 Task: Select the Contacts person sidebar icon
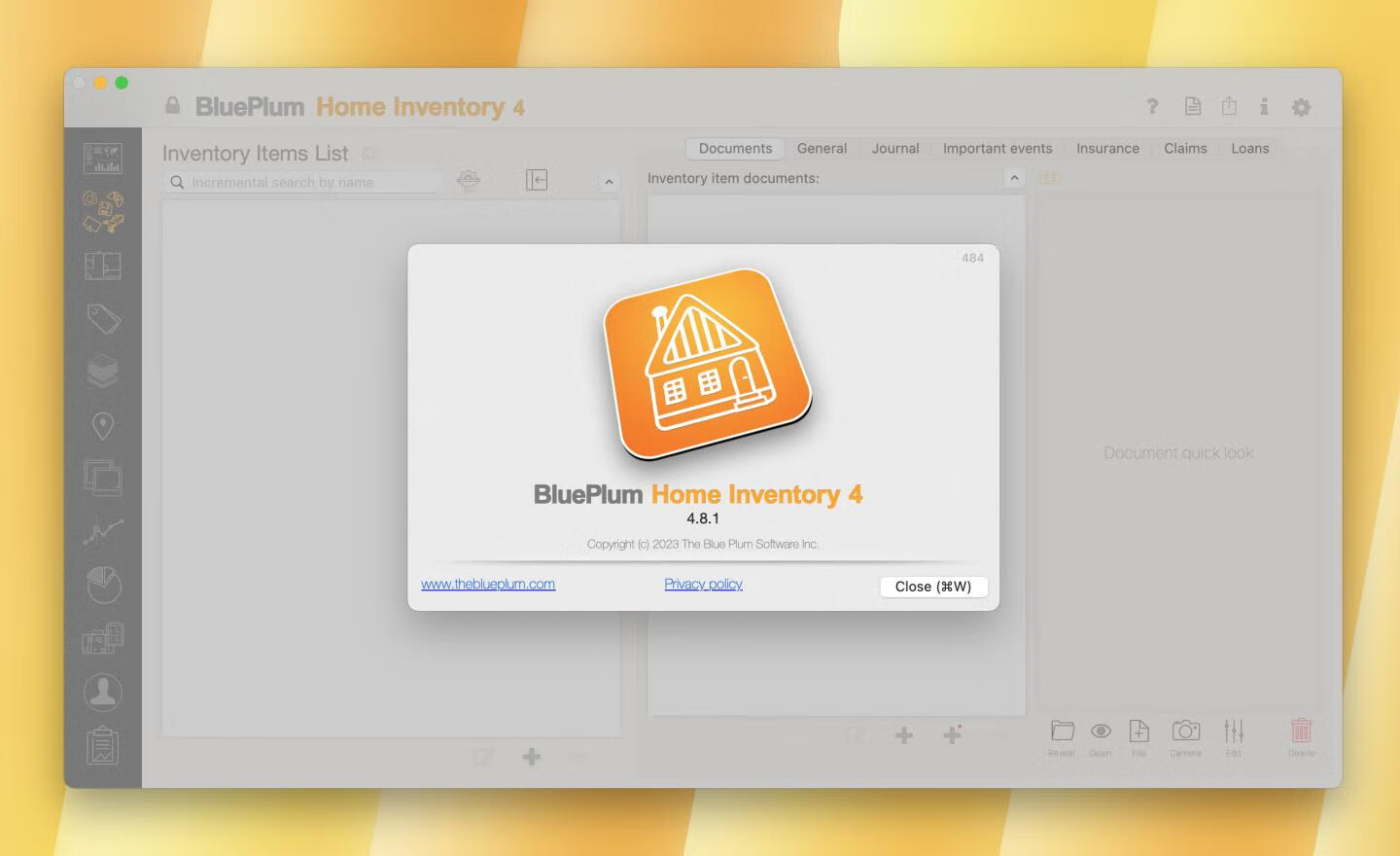pos(103,691)
